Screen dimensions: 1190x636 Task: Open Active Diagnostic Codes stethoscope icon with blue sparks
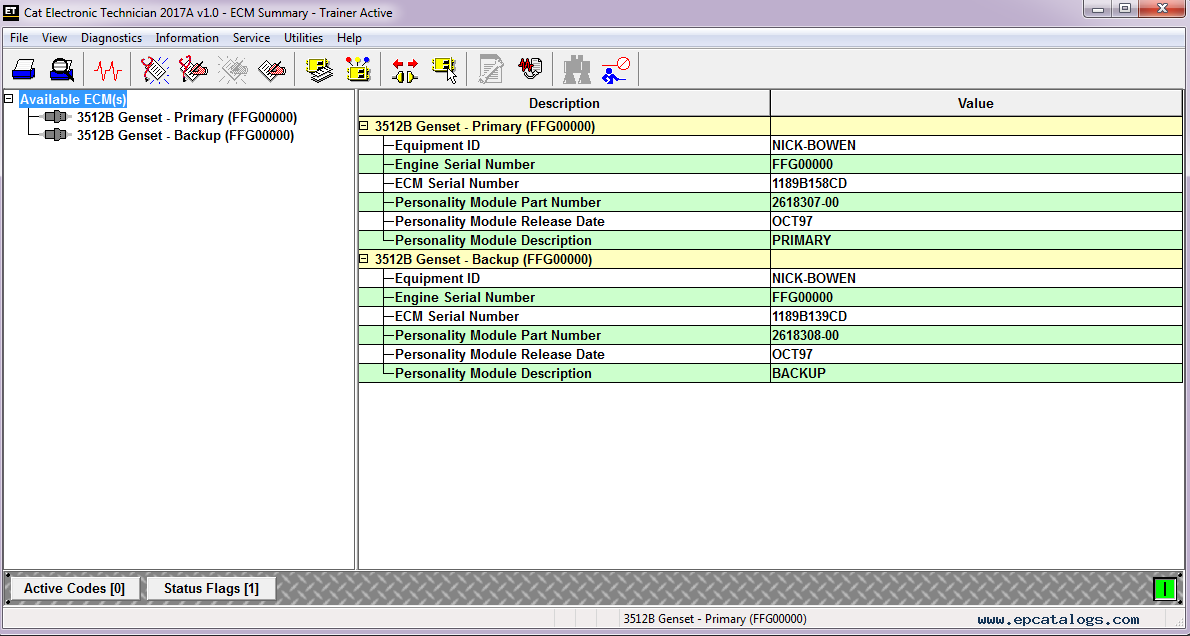click(x=155, y=71)
